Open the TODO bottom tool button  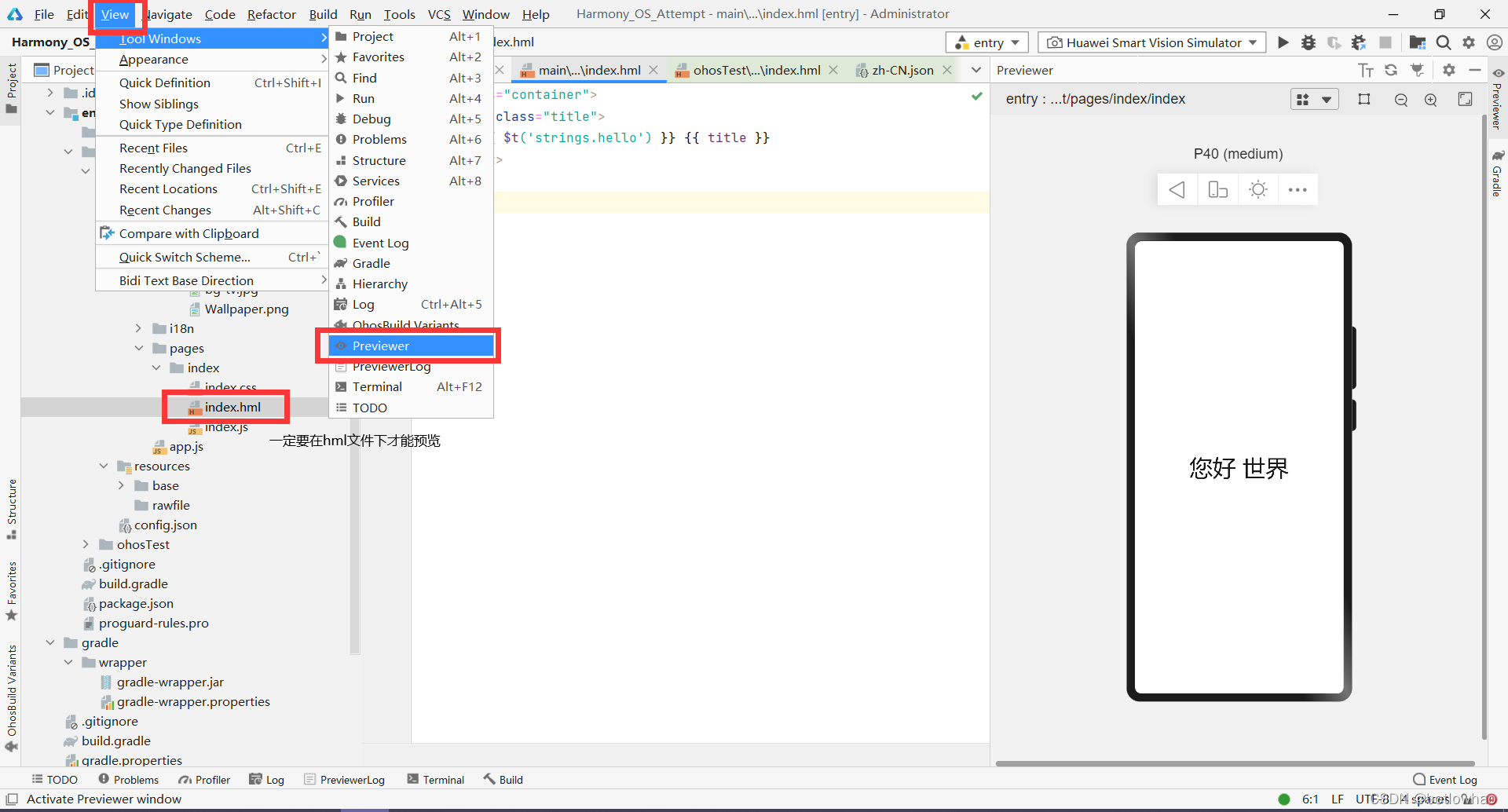55,780
